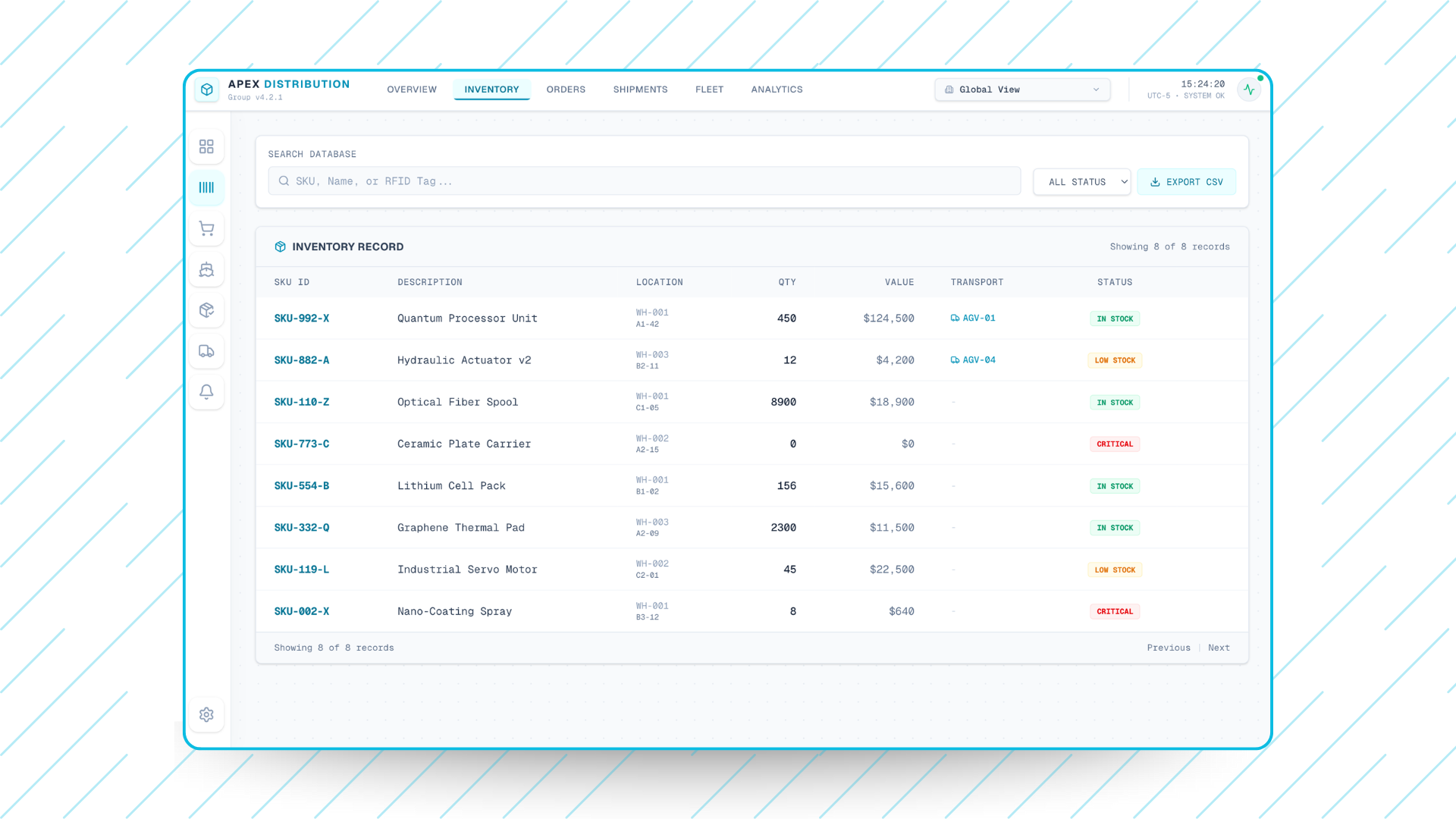The width and height of the screenshot is (1456, 819).
Task: Select the delivery truck fleet icon
Action: pos(206,351)
